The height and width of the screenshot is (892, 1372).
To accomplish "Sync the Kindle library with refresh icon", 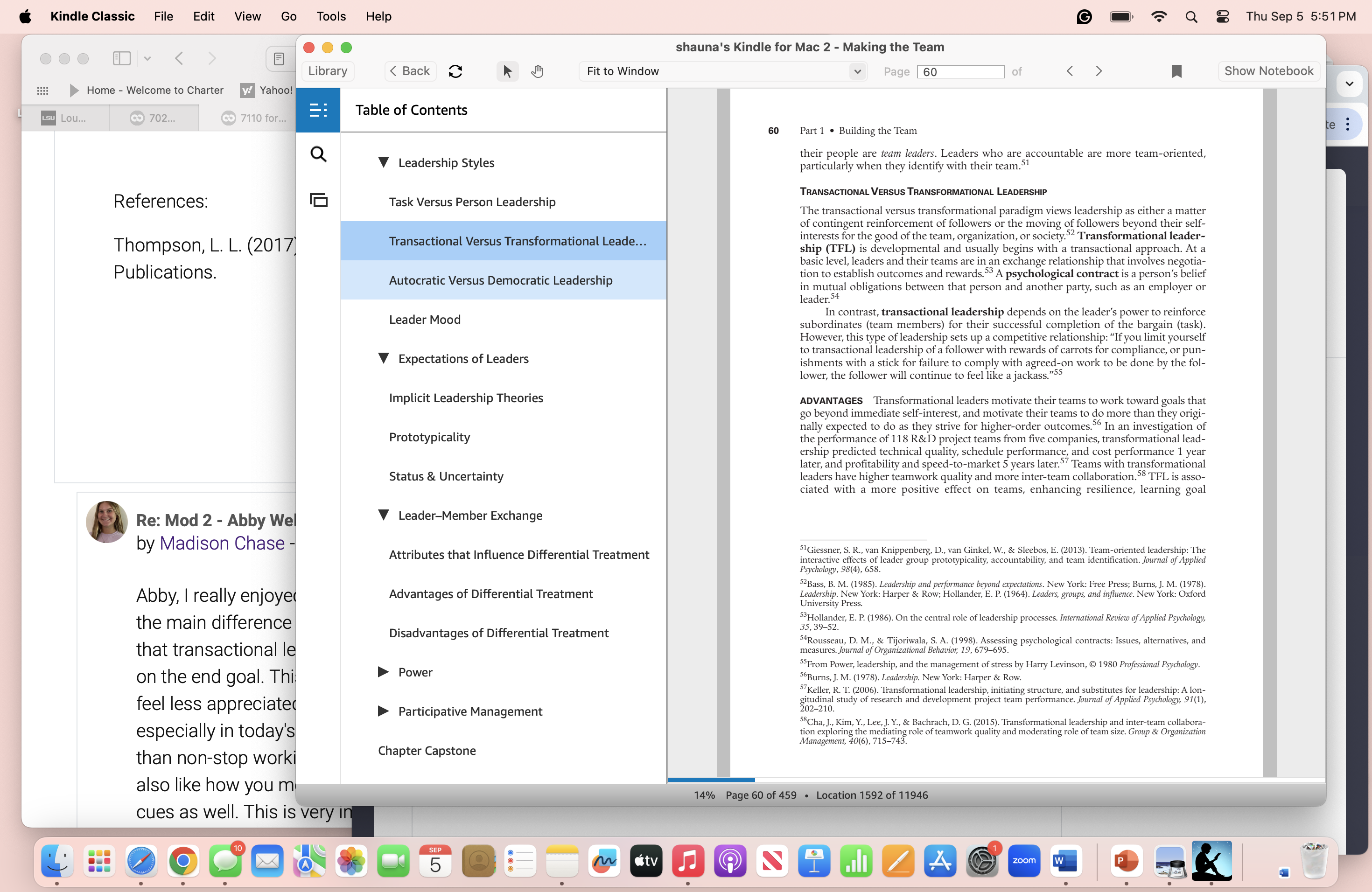I will click(x=455, y=71).
